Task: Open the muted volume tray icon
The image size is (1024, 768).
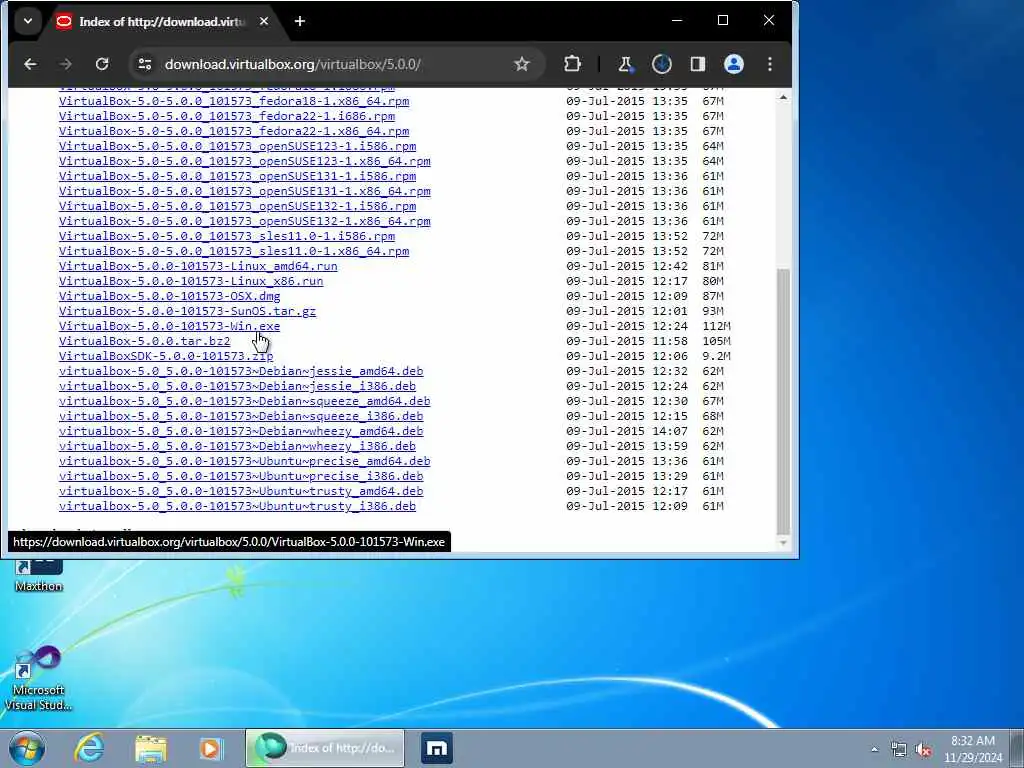Action: 923,749
